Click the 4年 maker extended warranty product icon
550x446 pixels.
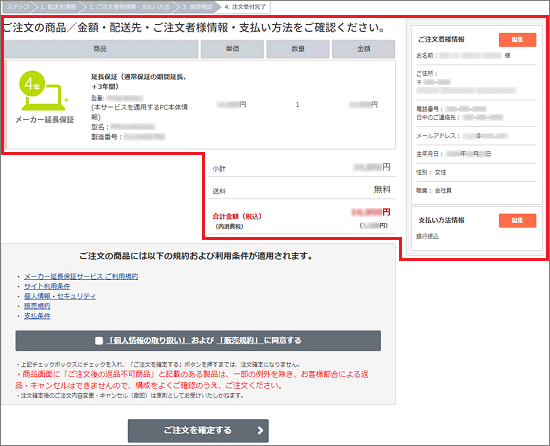43,91
